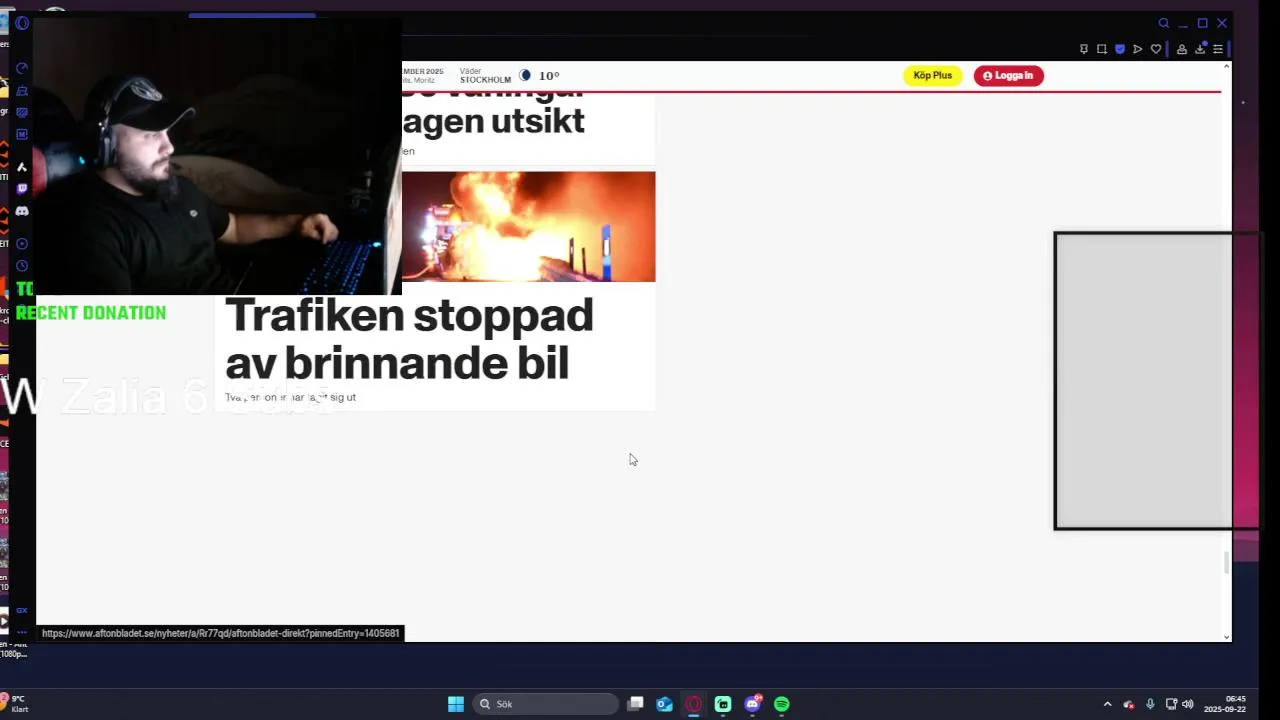Click the M-labelled icon in Opera sidebar
1280x720 pixels.
coord(22,134)
